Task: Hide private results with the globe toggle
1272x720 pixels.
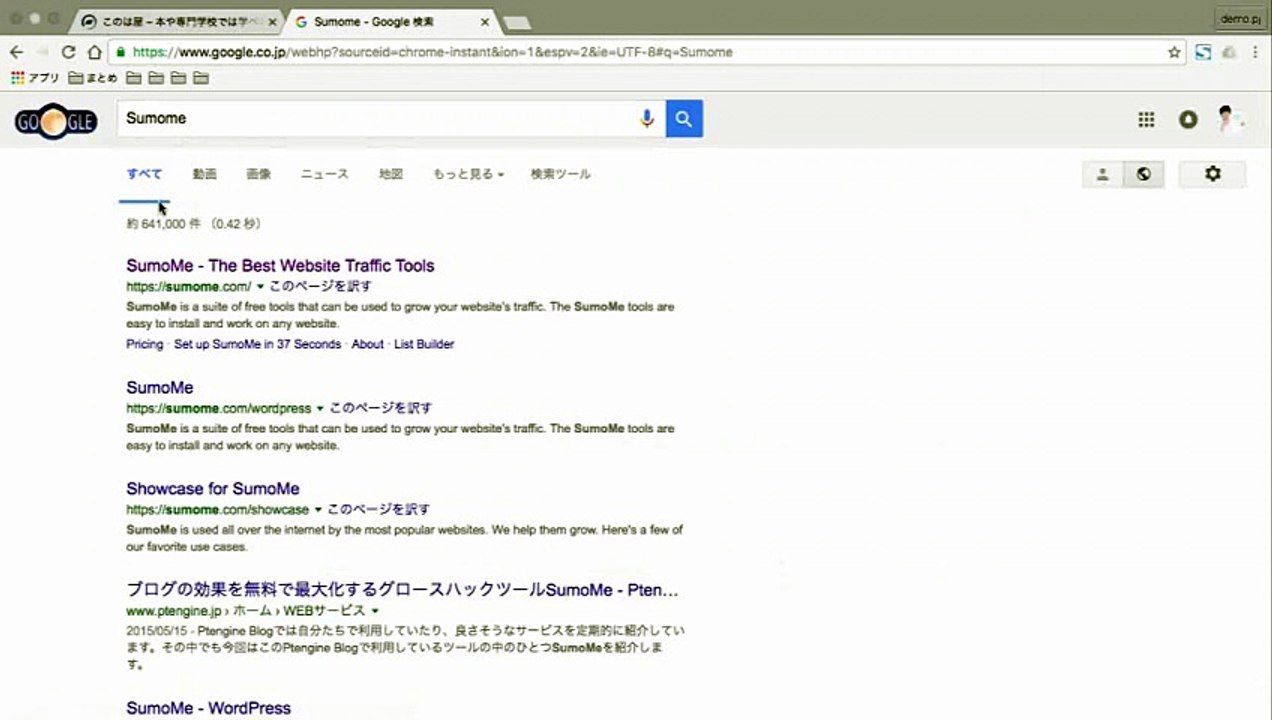Action: pos(1144,174)
